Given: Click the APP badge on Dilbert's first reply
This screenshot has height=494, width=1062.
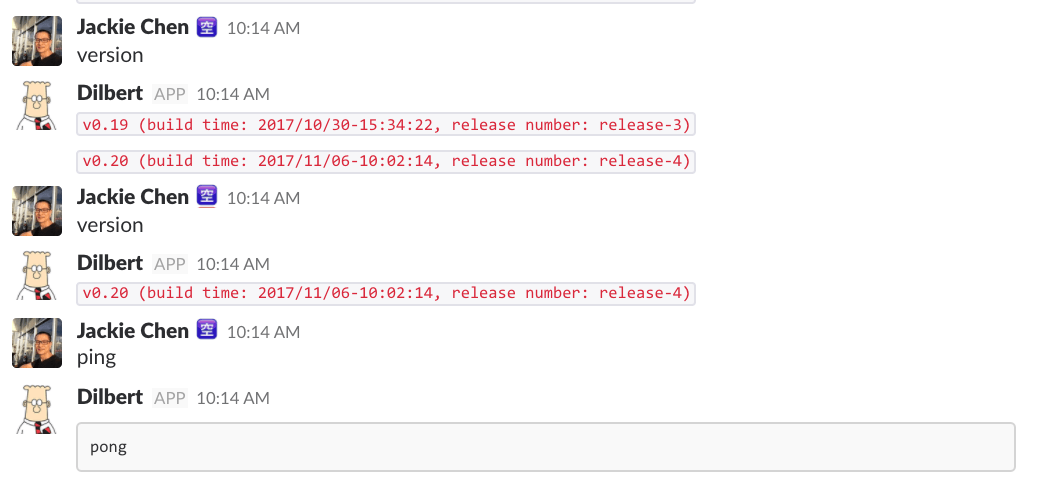Looking at the screenshot, I should point(170,94).
